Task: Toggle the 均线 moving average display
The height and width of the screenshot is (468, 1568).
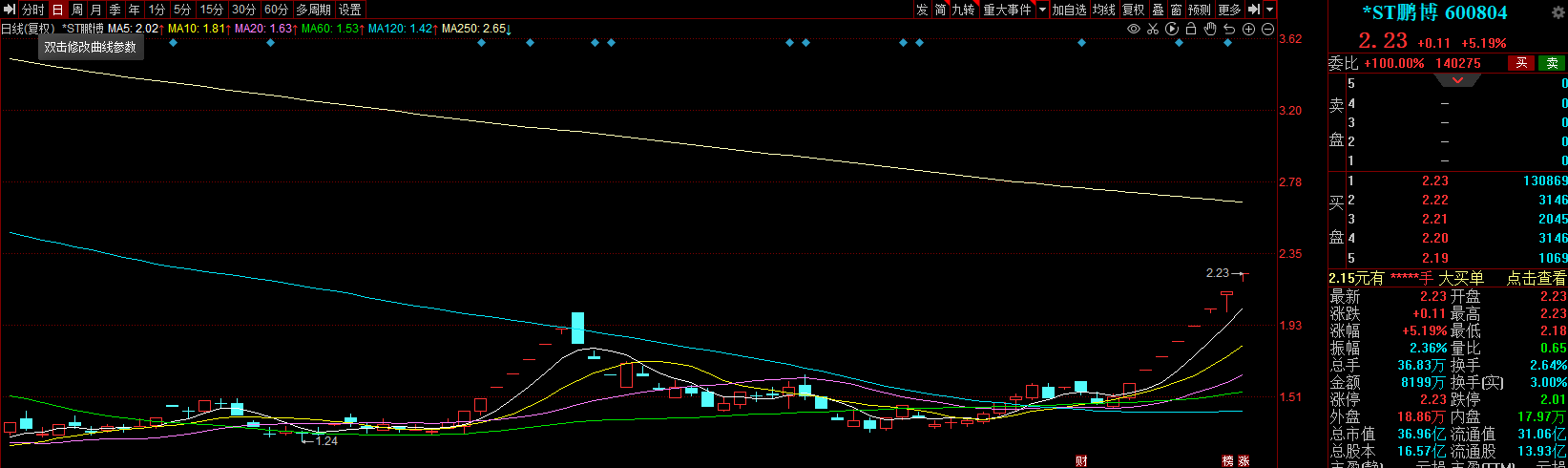Action: [x=1104, y=10]
